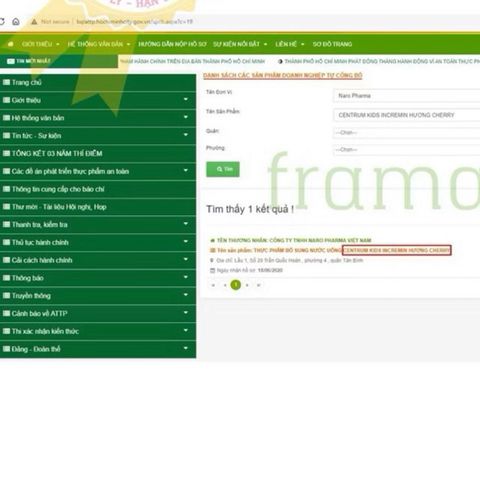480x480 pixels.
Task: Click the browser home button icon
Action: point(15,22)
